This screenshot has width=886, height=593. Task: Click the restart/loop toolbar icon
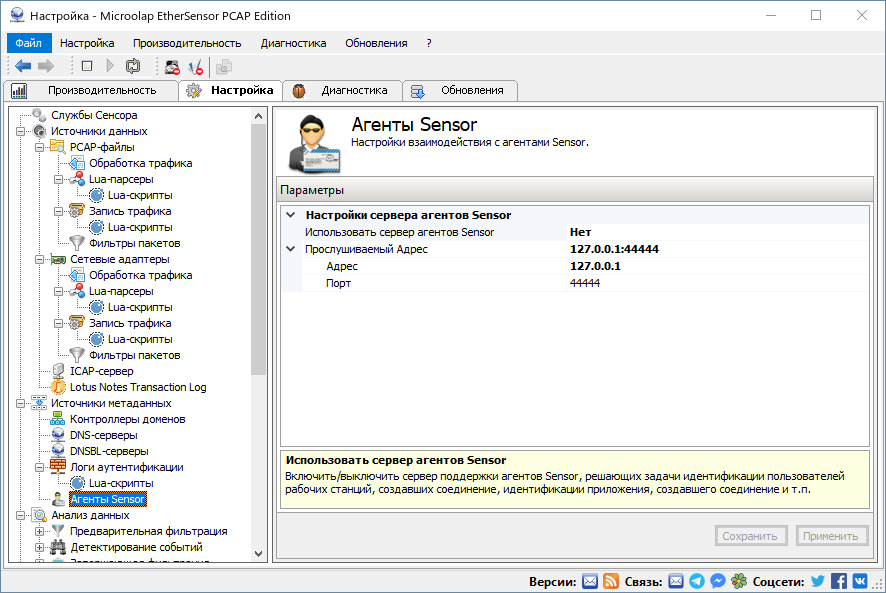click(132, 66)
